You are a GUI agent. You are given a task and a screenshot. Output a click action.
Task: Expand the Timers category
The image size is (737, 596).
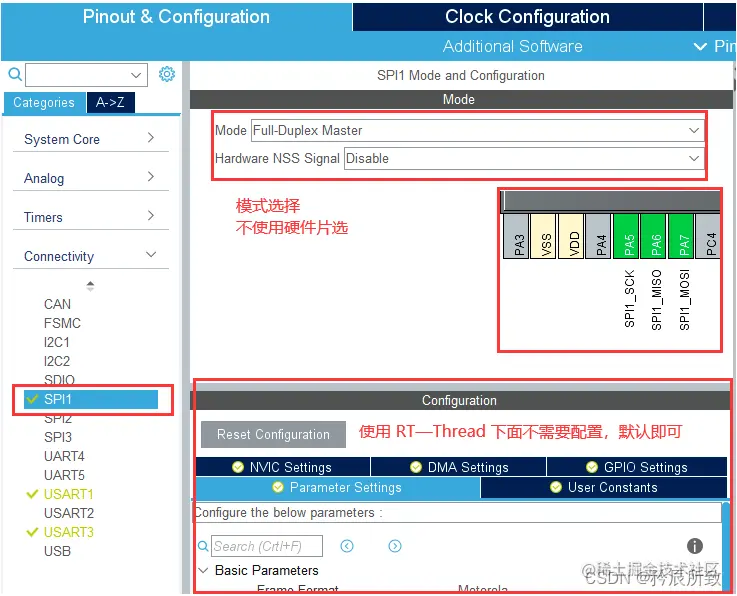coord(91,217)
